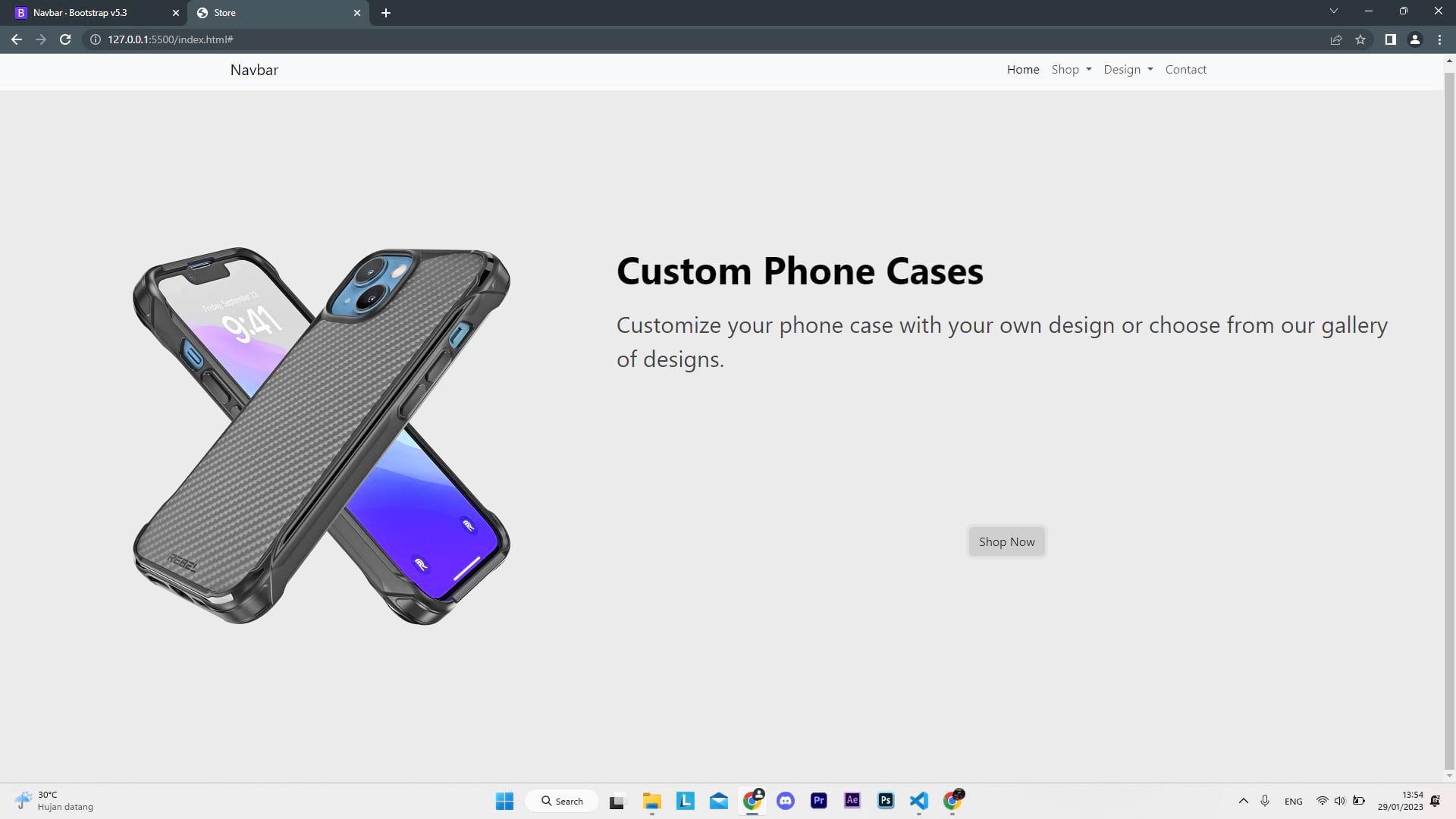Click the Custom Phone Cases heading
This screenshot has width=1456, height=819.
[x=799, y=271]
